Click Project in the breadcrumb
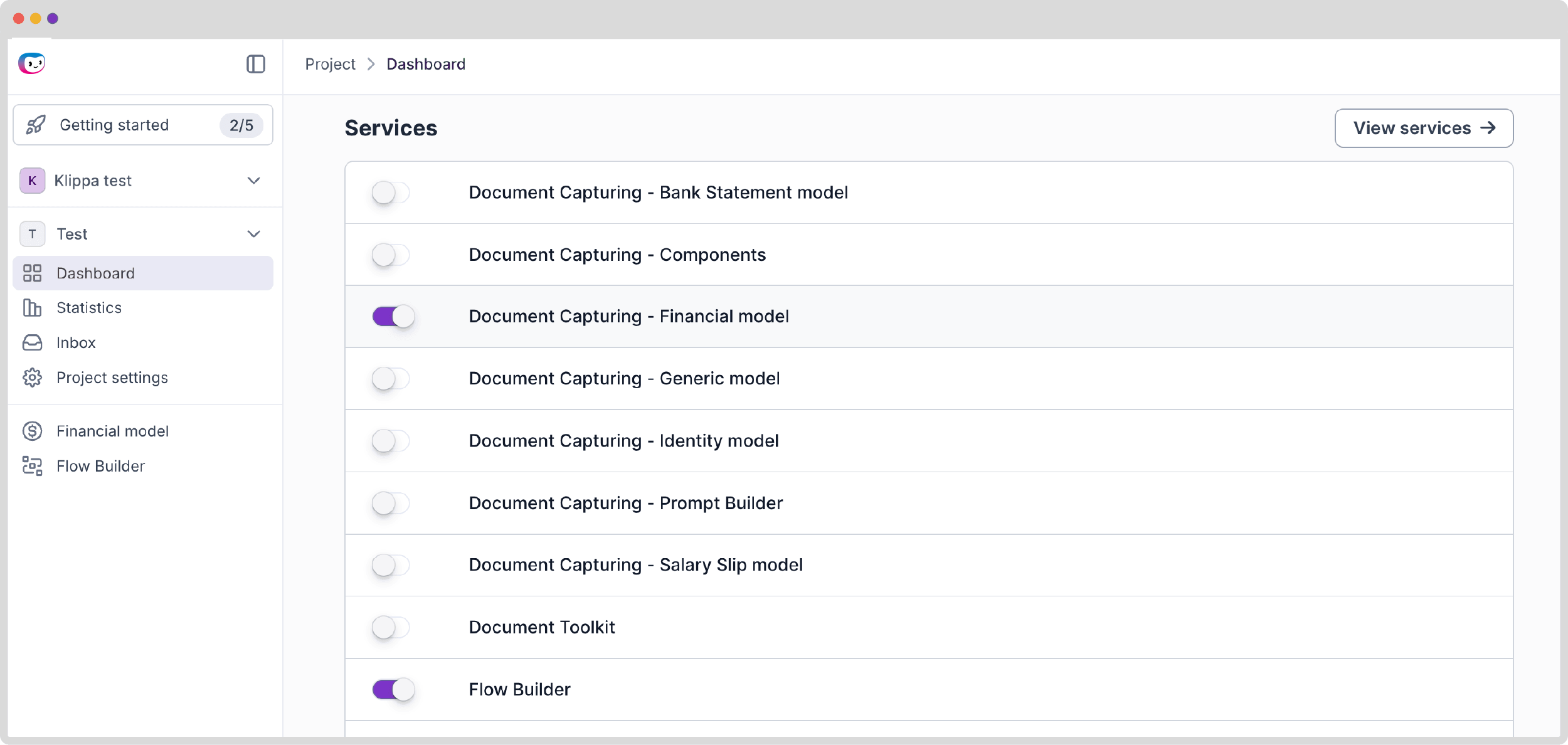This screenshot has height=745, width=1568. tap(330, 64)
